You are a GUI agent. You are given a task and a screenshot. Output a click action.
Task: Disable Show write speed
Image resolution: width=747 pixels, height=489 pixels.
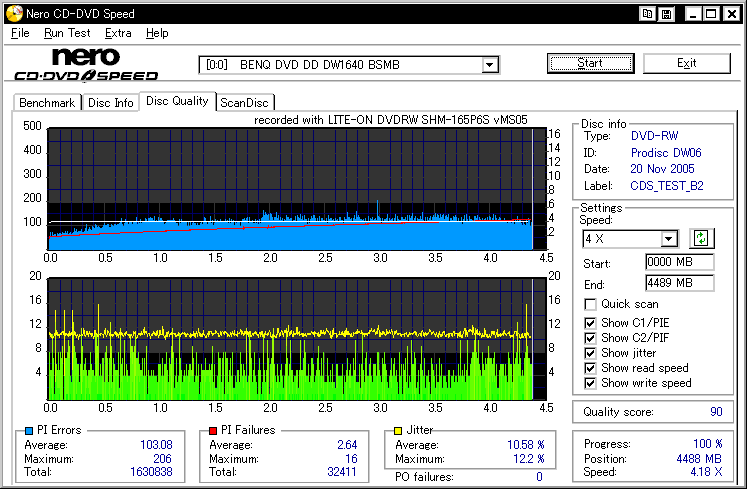(x=591, y=383)
